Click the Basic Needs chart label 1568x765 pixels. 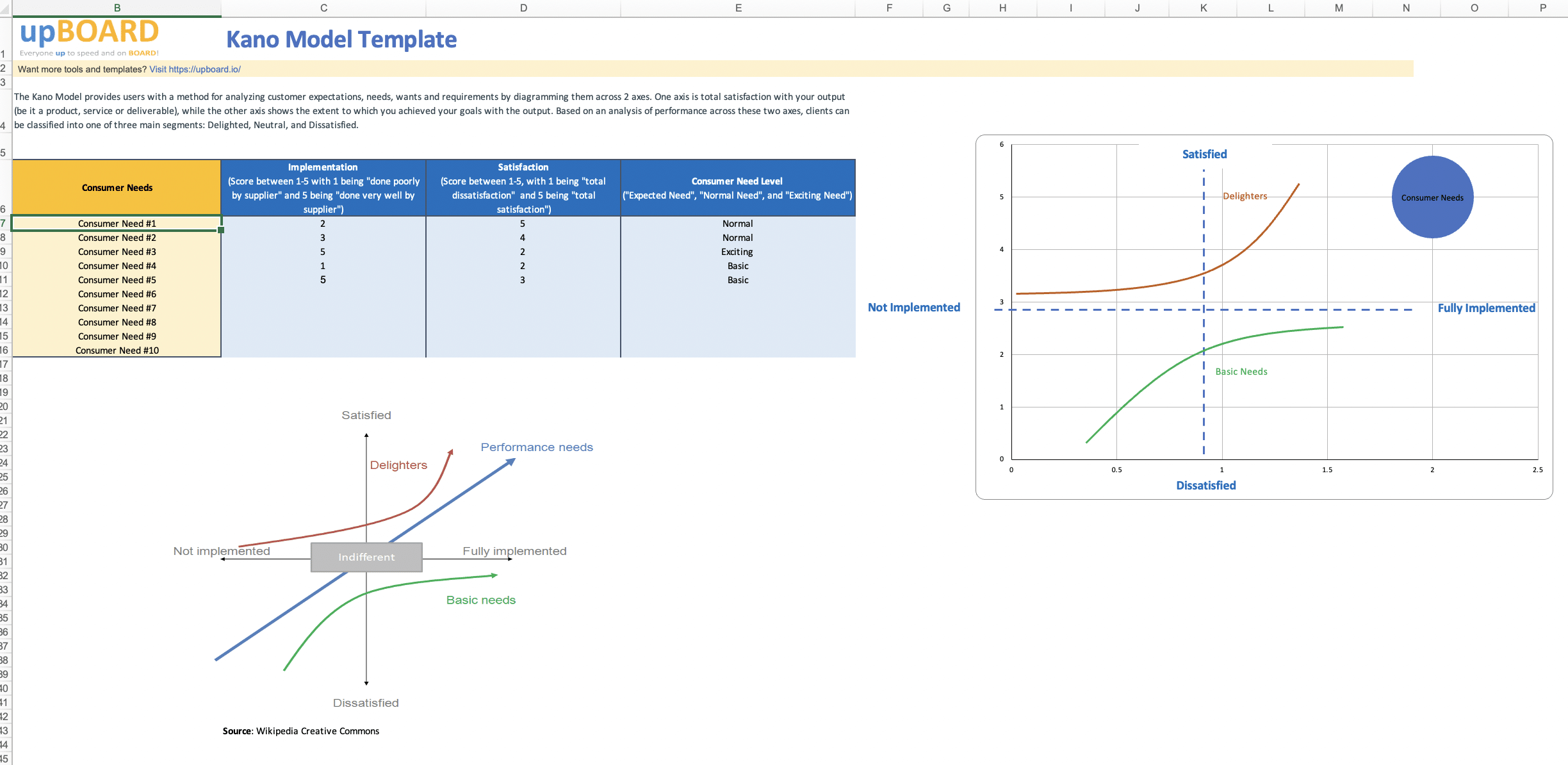pyautogui.click(x=1241, y=372)
